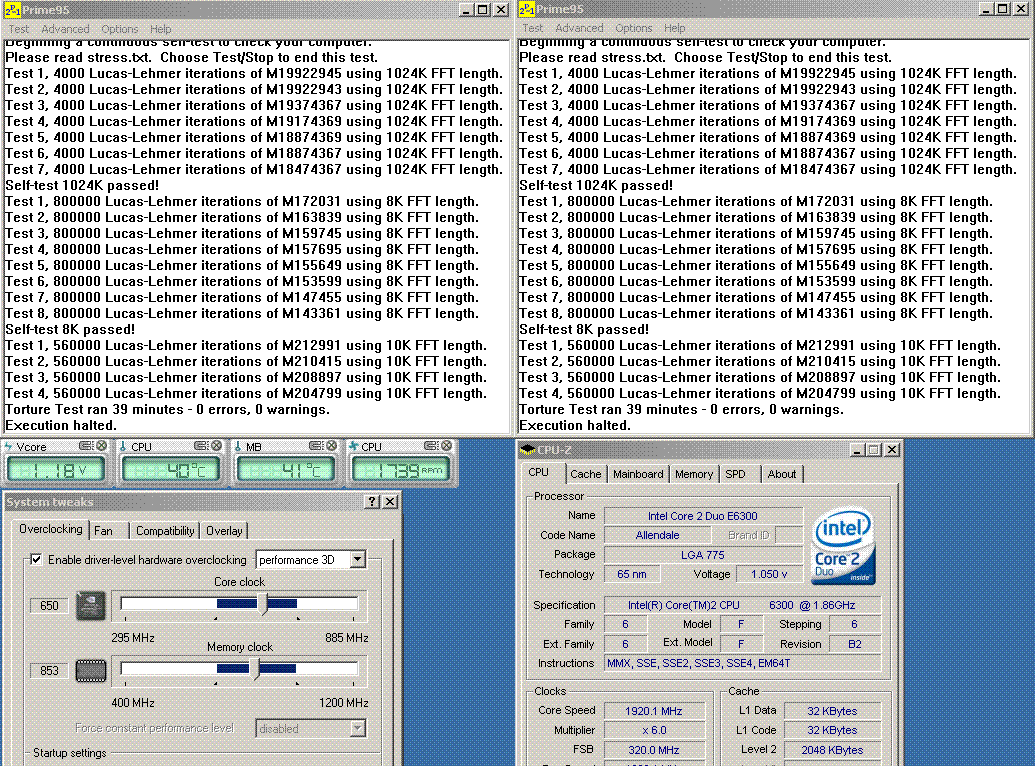Switch to the Fan tab

(103, 531)
